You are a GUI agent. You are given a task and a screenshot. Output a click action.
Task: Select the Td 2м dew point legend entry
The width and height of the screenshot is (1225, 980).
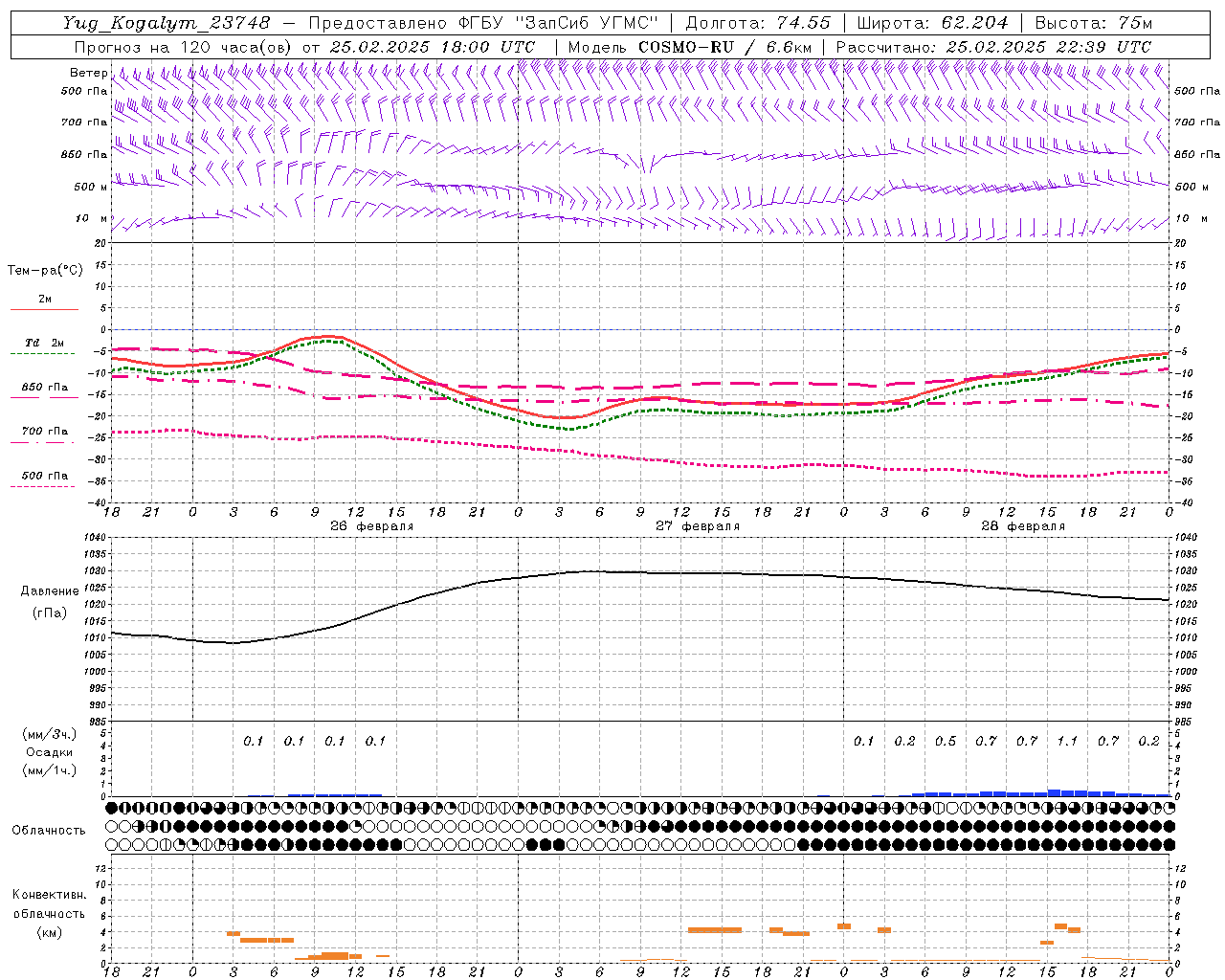(44, 343)
